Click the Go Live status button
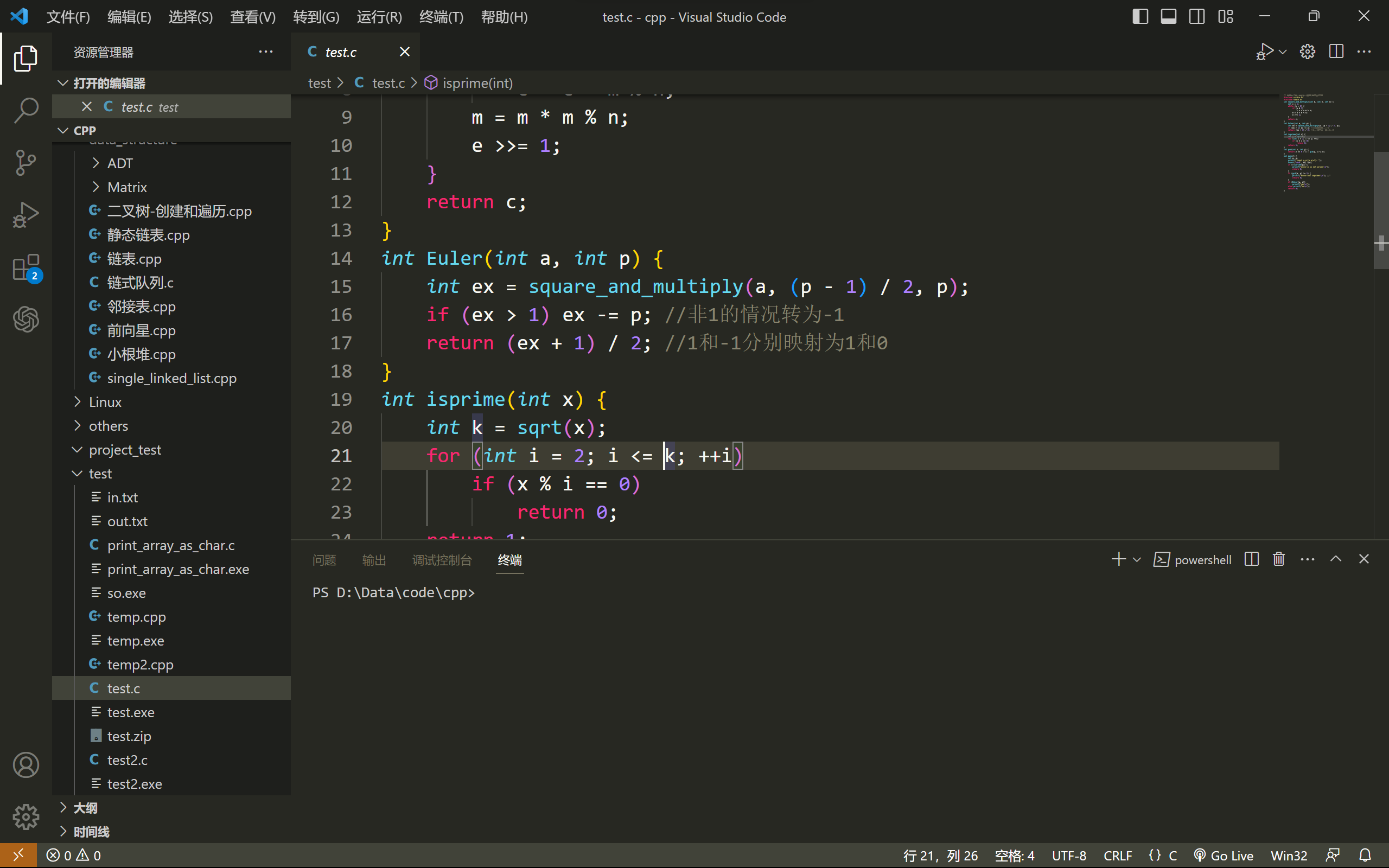This screenshot has height=868, width=1389. point(1224,856)
